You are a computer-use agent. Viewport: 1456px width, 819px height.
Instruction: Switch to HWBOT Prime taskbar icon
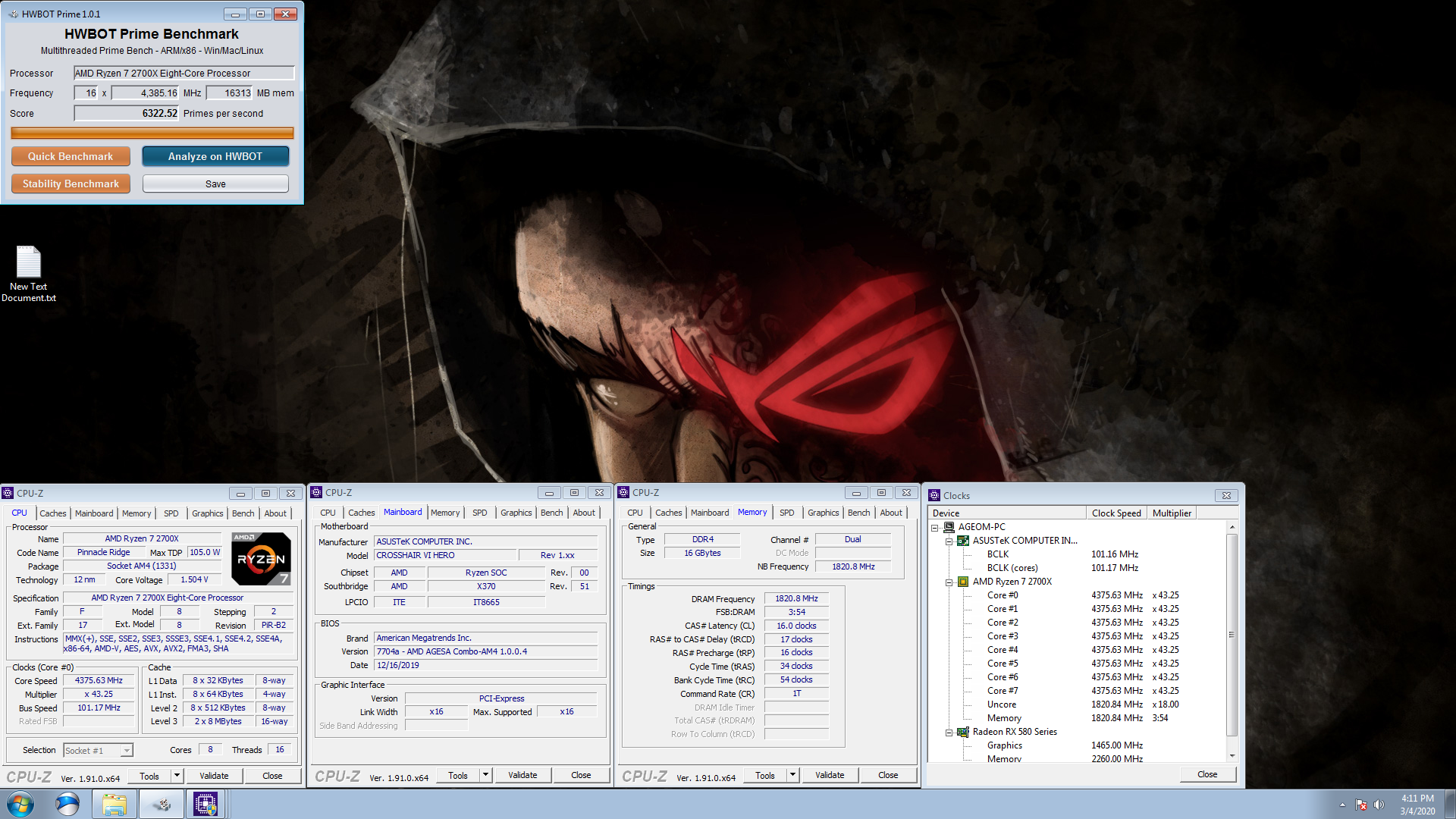tap(162, 804)
